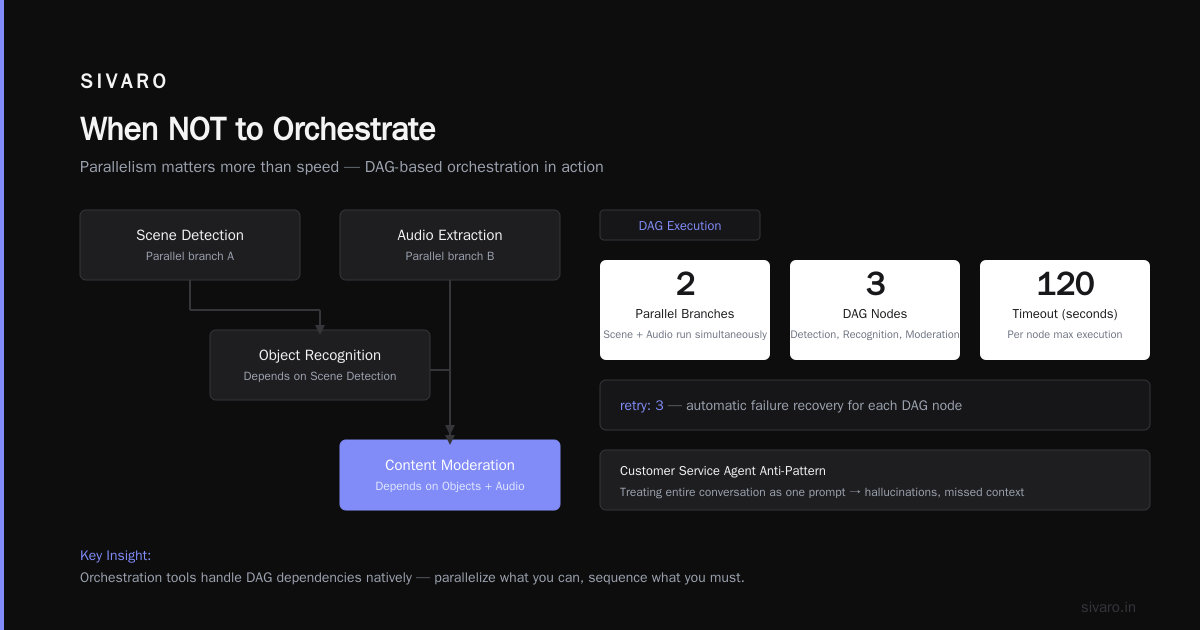Click the Depends on Objects + Audio text

coord(450,486)
